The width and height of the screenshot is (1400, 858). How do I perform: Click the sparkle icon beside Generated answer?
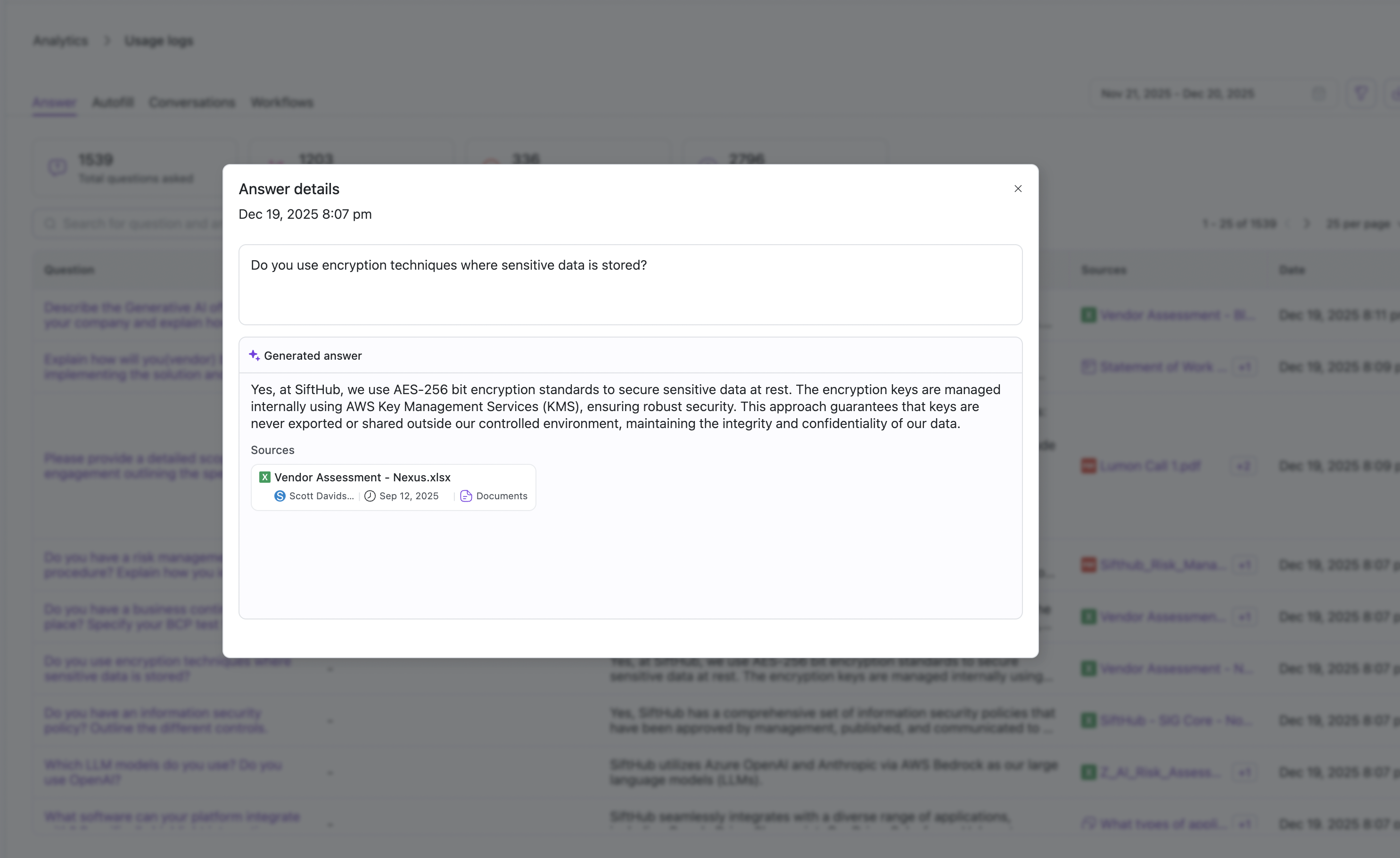coord(254,356)
